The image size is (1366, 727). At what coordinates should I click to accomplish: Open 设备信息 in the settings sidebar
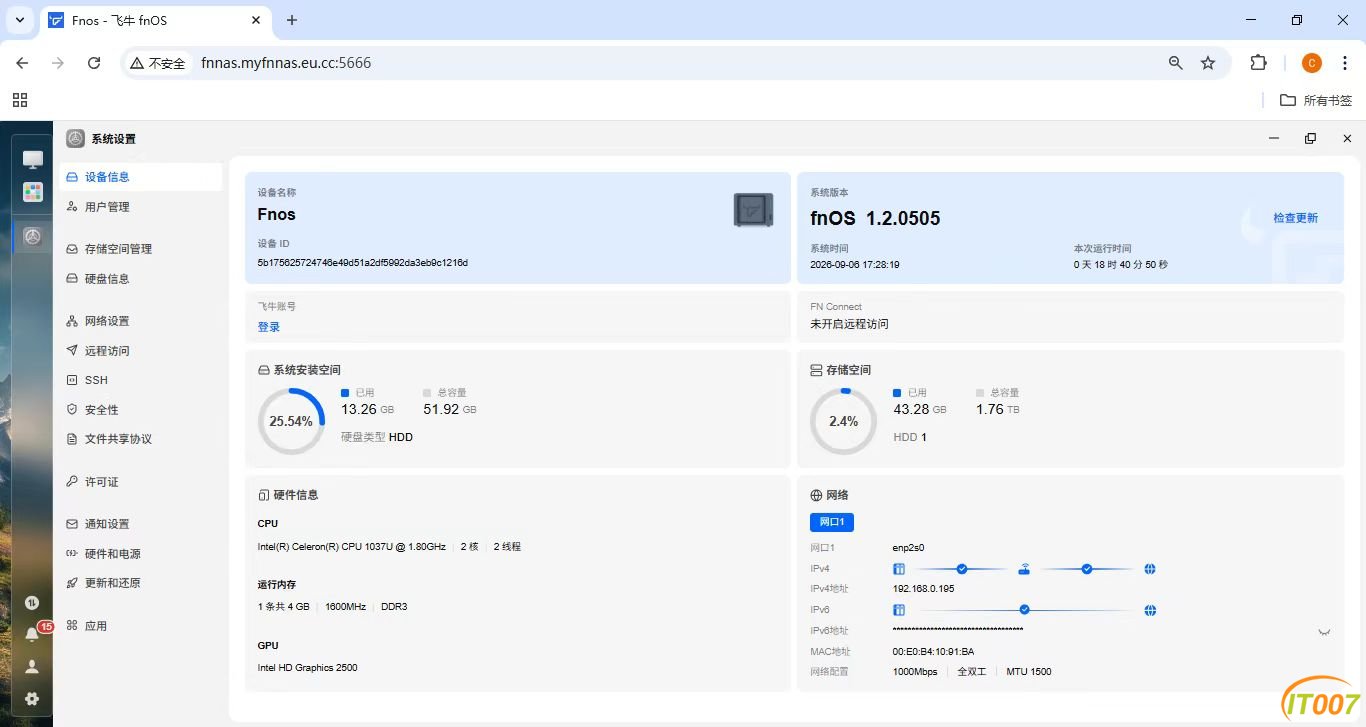pos(141,177)
